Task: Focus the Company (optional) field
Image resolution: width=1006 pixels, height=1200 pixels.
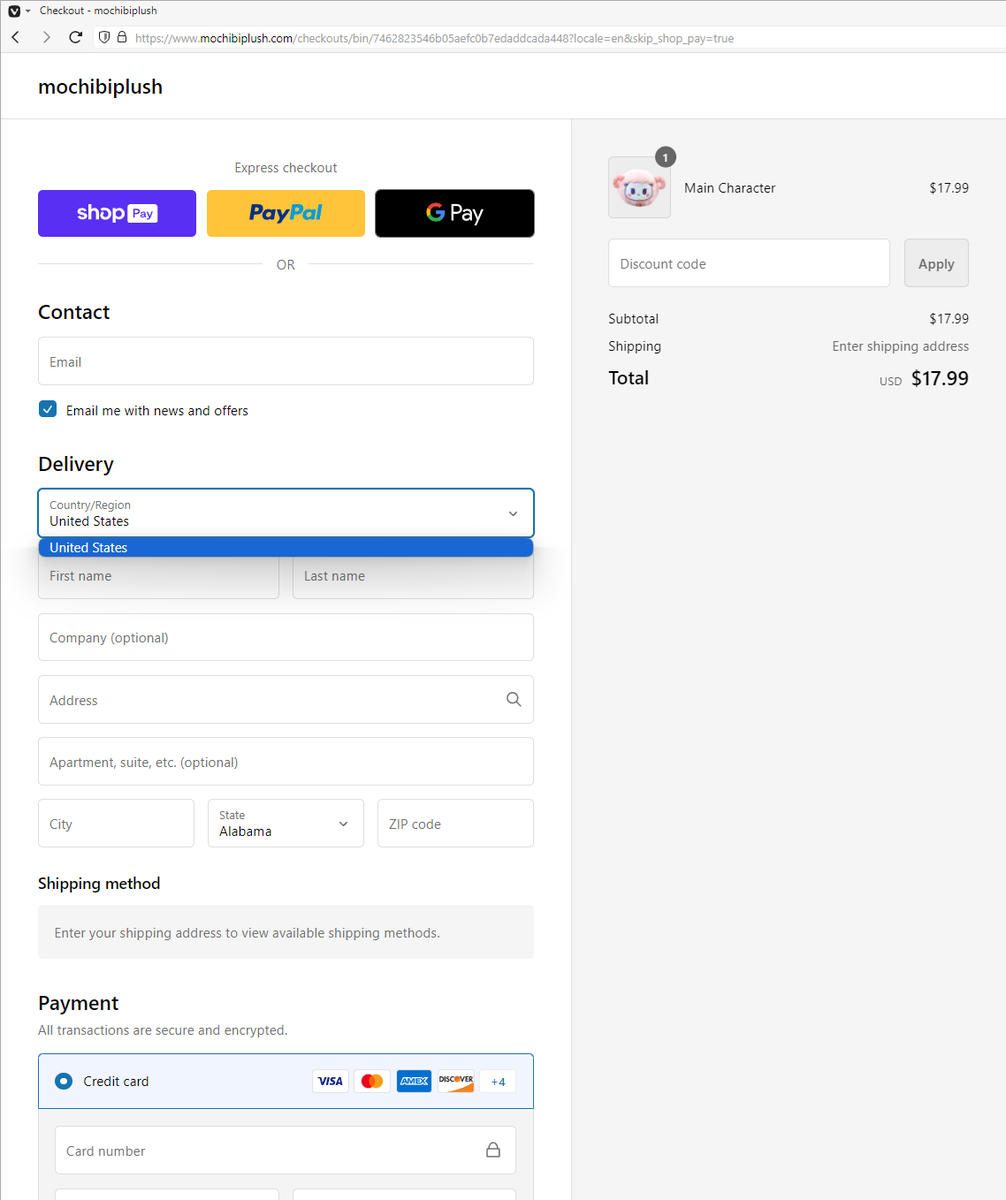Action: pyautogui.click(x=286, y=637)
